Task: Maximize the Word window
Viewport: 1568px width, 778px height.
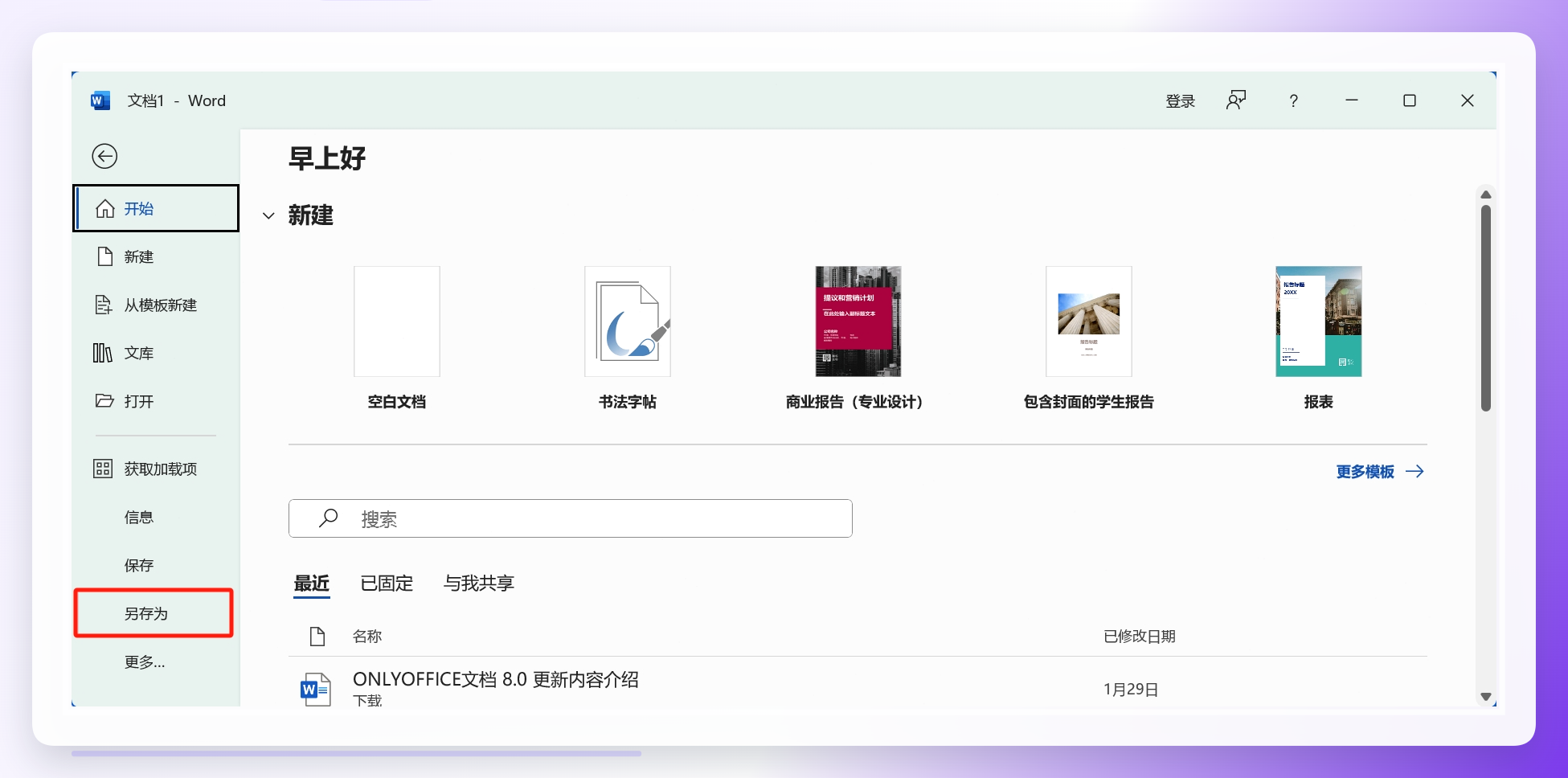Action: pyautogui.click(x=1410, y=100)
